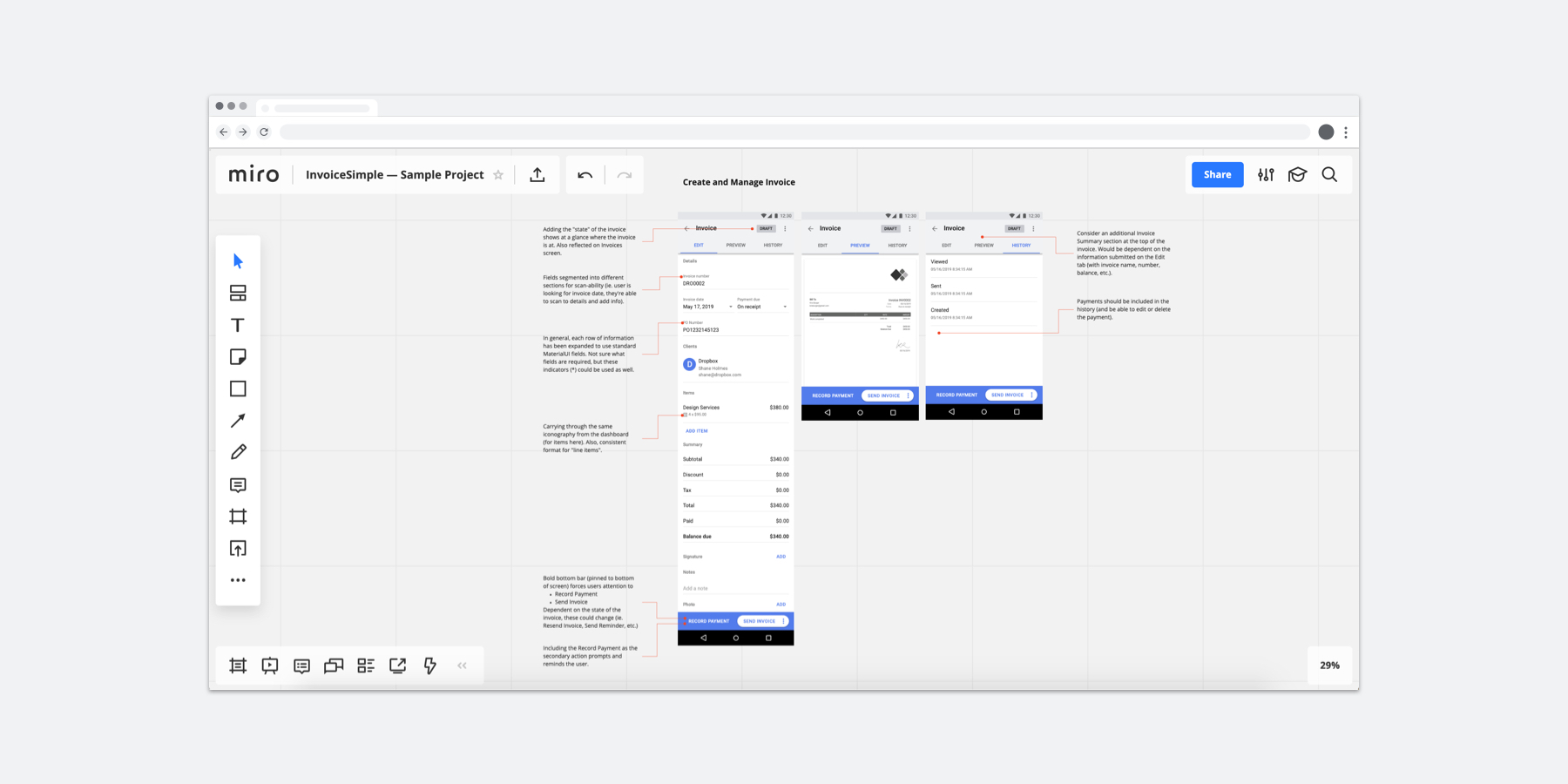This screenshot has height=784, width=1568.
Task: Open the PREVIEW tab on the first invoice wireframe
Action: tap(735, 245)
